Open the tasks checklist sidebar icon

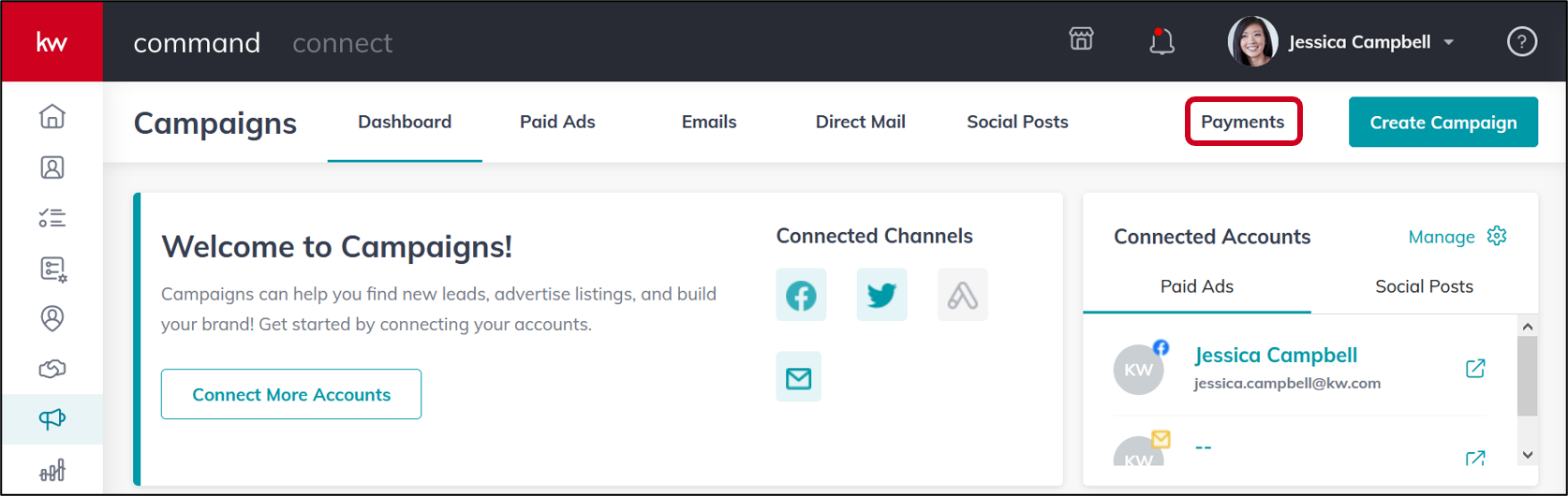click(52, 218)
